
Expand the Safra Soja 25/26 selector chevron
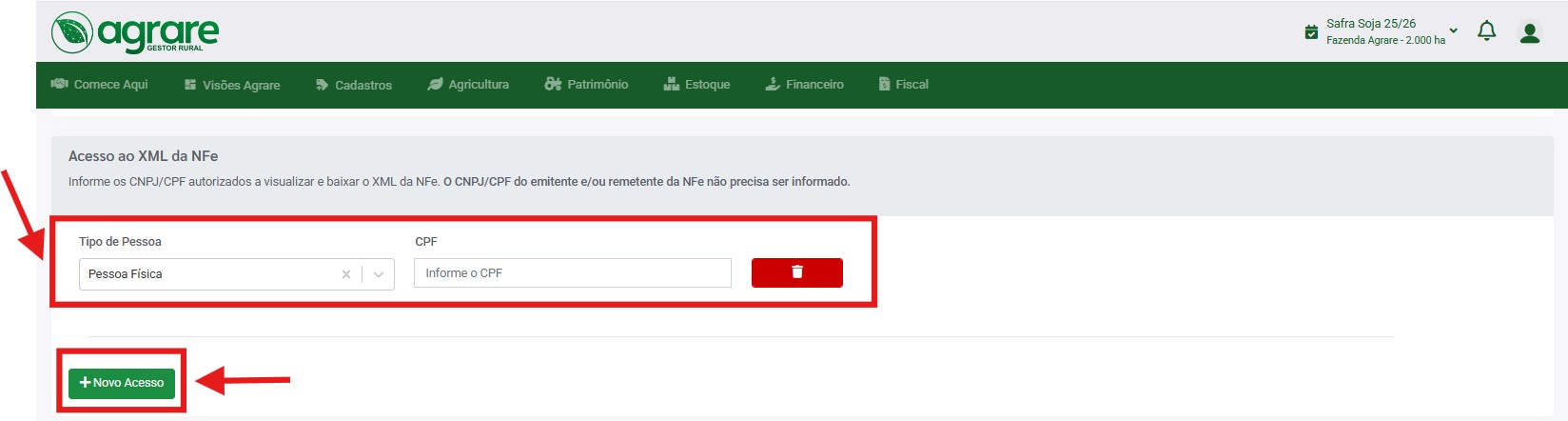(1453, 30)
